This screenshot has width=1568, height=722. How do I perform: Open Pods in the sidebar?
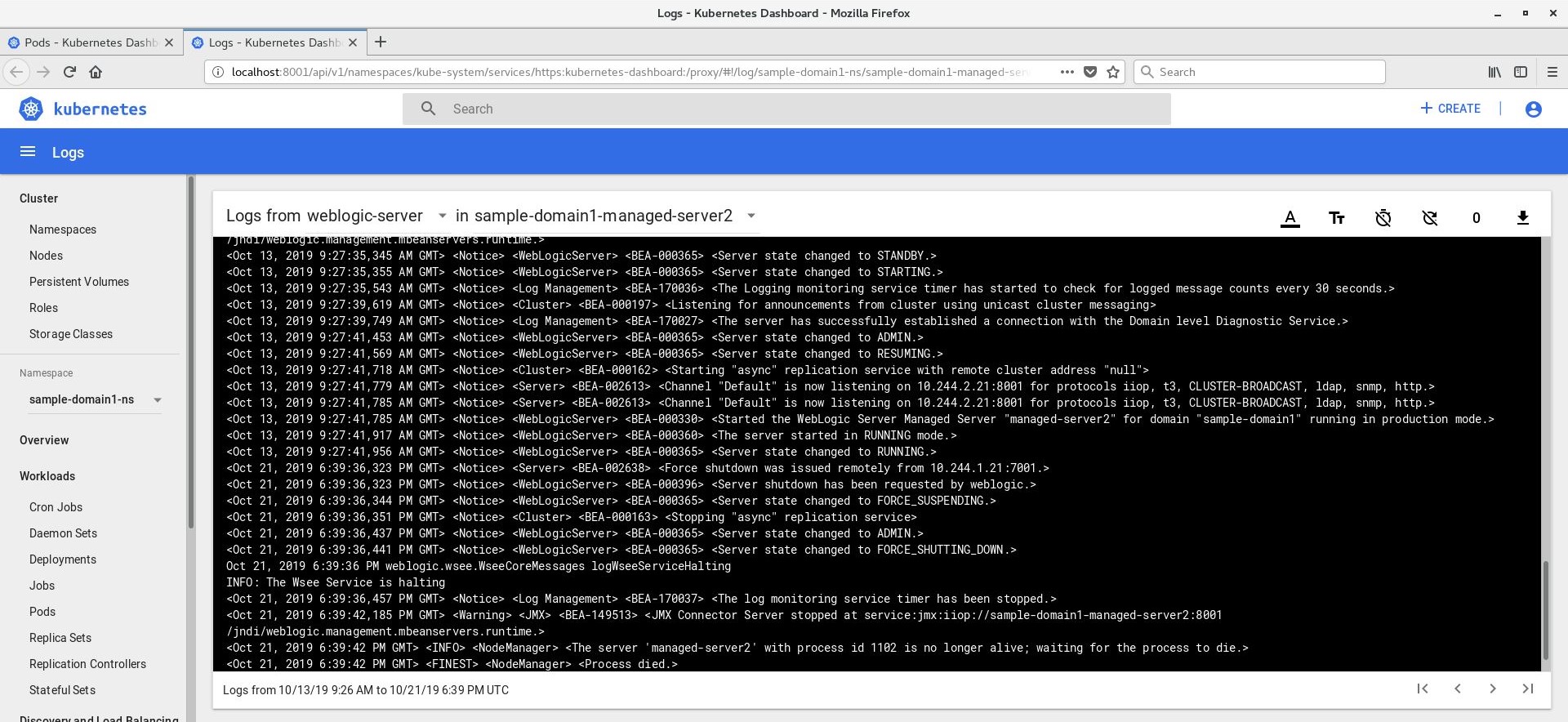[42, 612]
